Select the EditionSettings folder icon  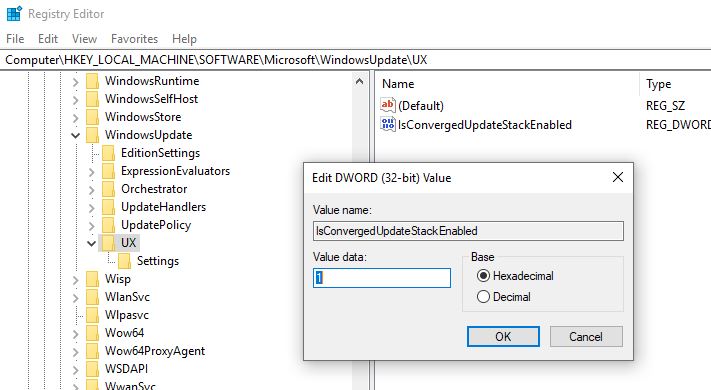[109, 153]
